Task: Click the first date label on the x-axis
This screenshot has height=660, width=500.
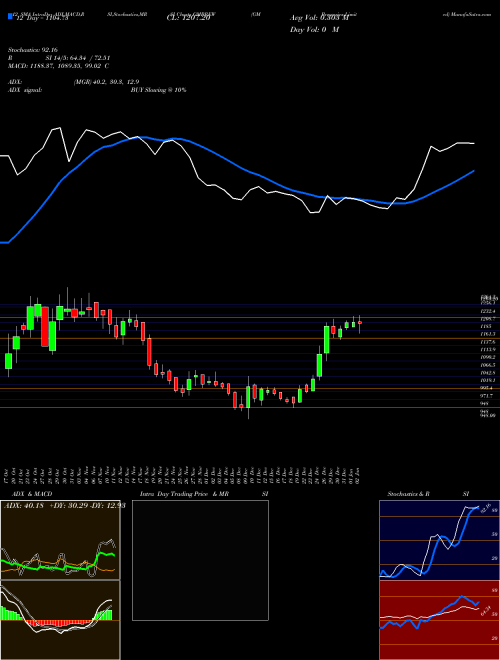Action: tap(8, 475)
